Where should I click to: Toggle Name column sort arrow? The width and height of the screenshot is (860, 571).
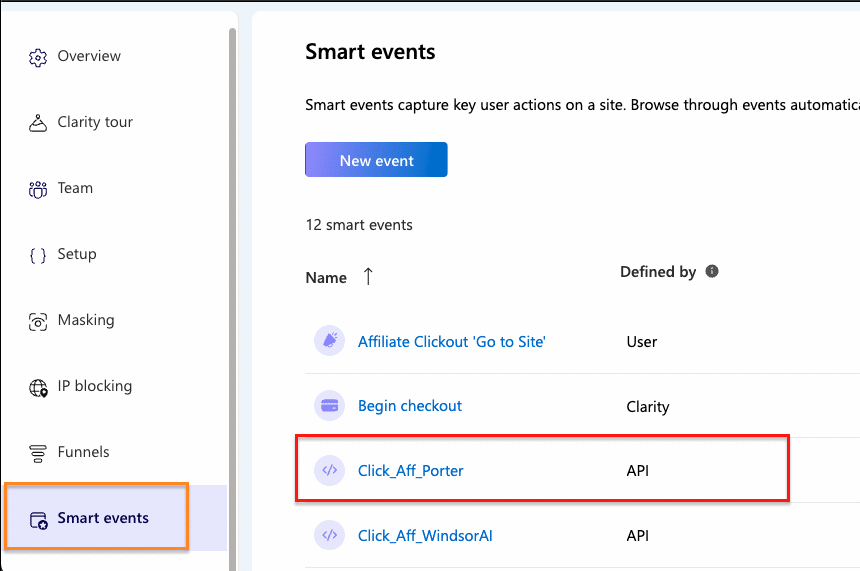tap(368, 277)
